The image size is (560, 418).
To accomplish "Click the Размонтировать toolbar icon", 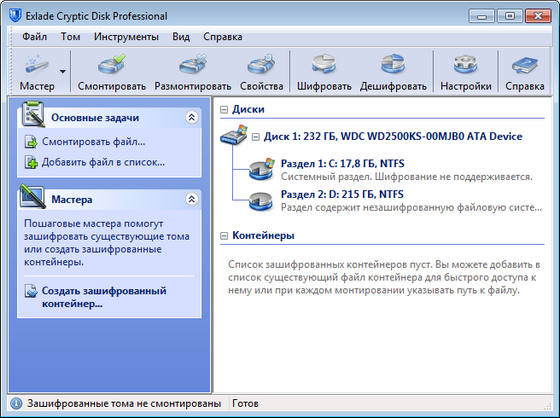I will [193, 64].
